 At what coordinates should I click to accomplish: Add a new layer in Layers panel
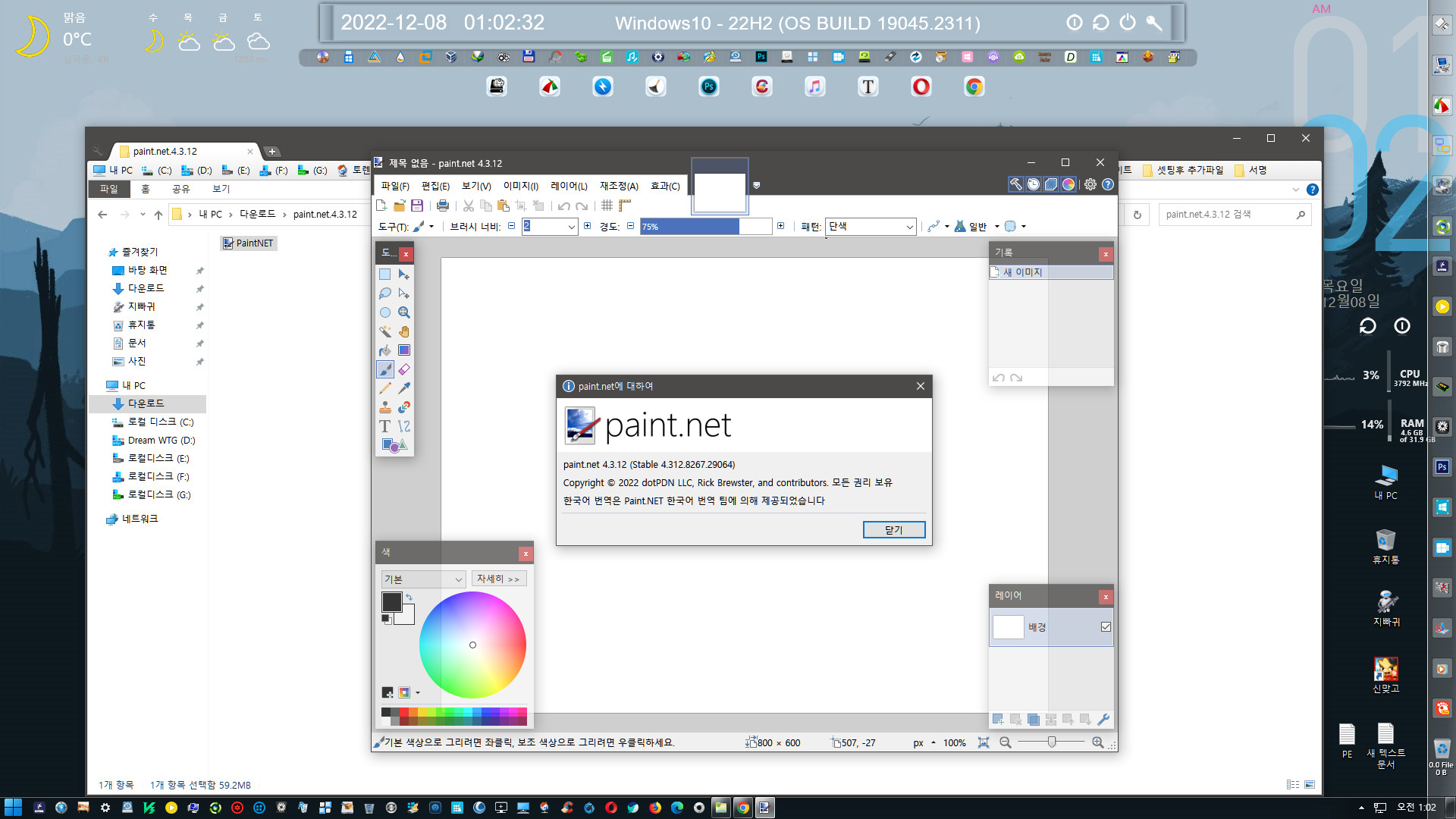click(x=998, y=720)
